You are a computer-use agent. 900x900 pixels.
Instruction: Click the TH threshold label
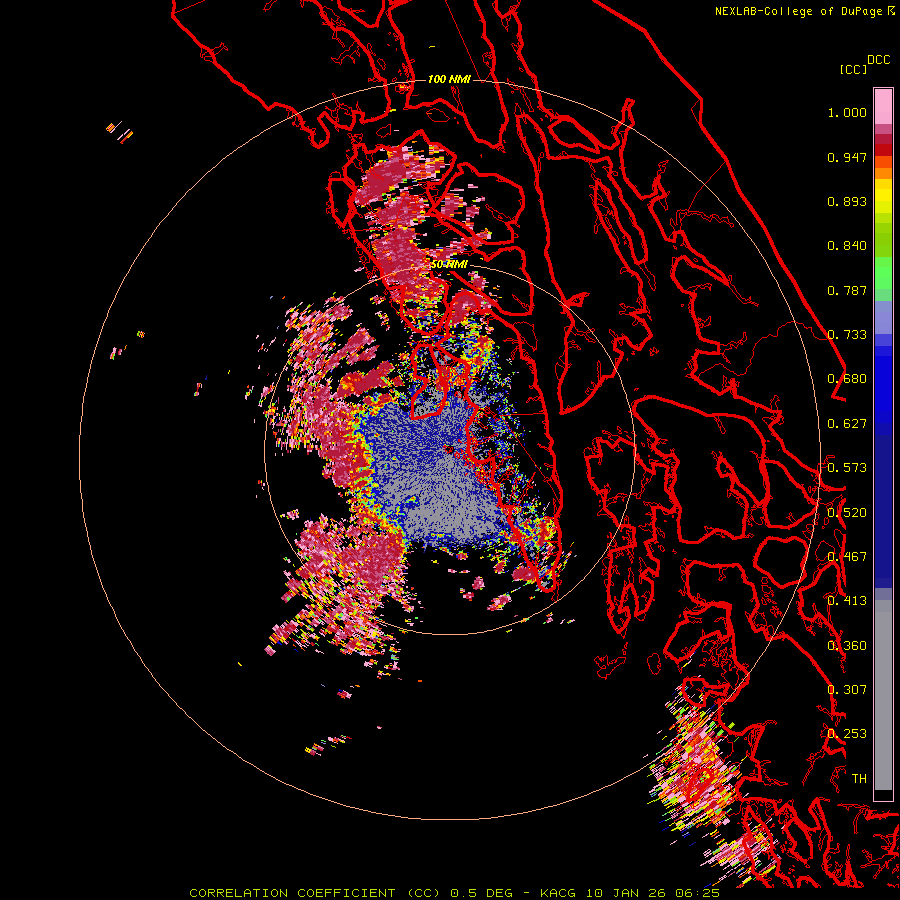point(859,779)
